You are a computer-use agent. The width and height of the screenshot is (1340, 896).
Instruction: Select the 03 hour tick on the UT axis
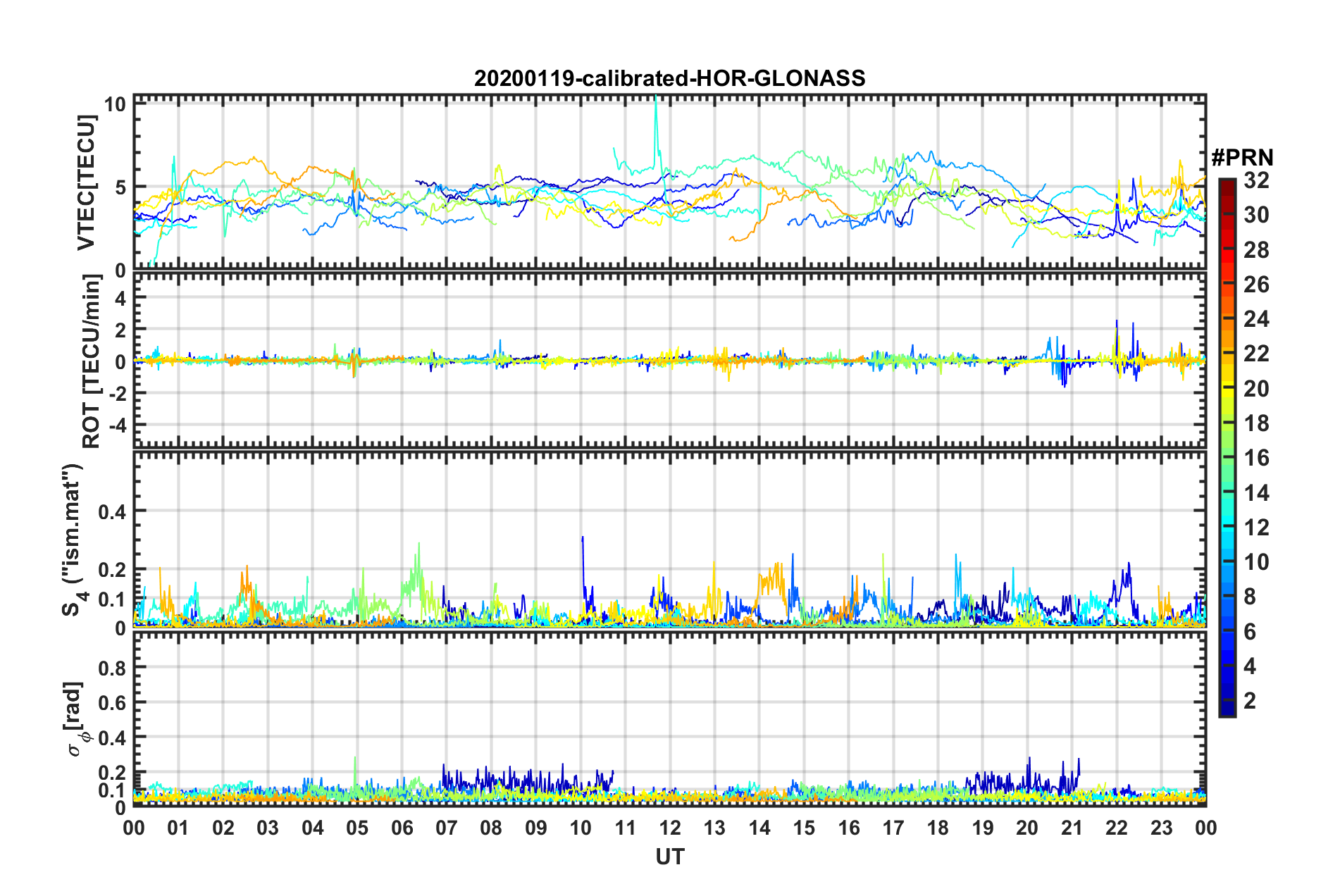(x=268, y=828)
